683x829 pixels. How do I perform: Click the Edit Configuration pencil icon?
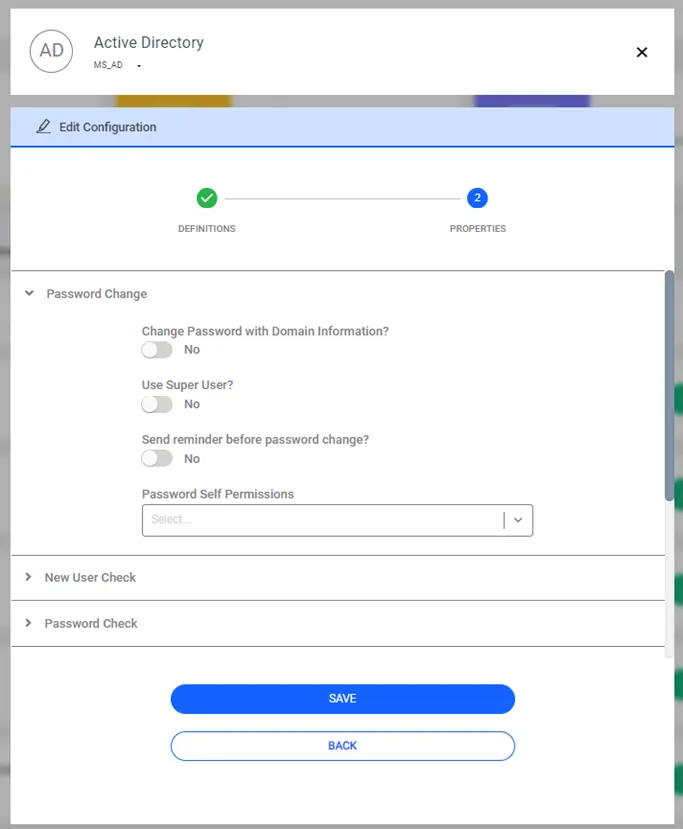(43, 127)
